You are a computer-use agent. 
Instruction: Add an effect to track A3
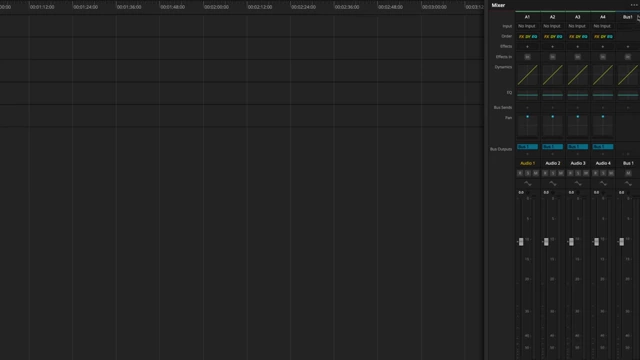click(578, 47)
